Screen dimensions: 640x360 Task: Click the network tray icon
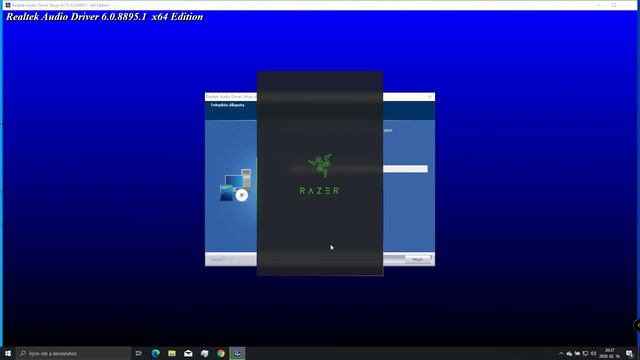pyautogui.click(x=585, y=353)
